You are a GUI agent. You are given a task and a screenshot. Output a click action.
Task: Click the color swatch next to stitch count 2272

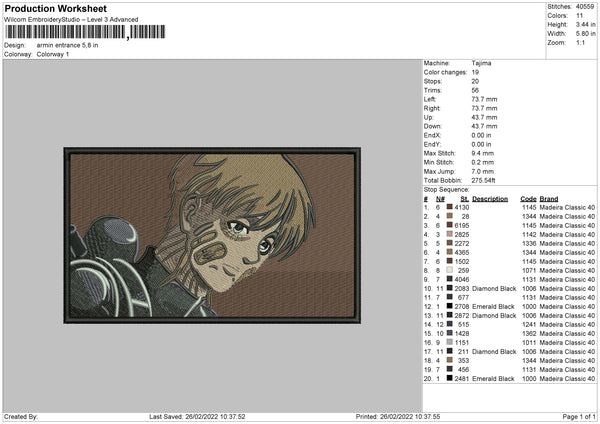coord(450,243)
